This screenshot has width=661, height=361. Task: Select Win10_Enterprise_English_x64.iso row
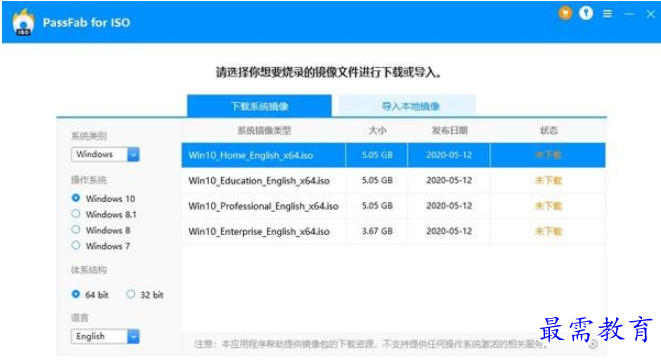pyautogui.click(x=393, y=231)
